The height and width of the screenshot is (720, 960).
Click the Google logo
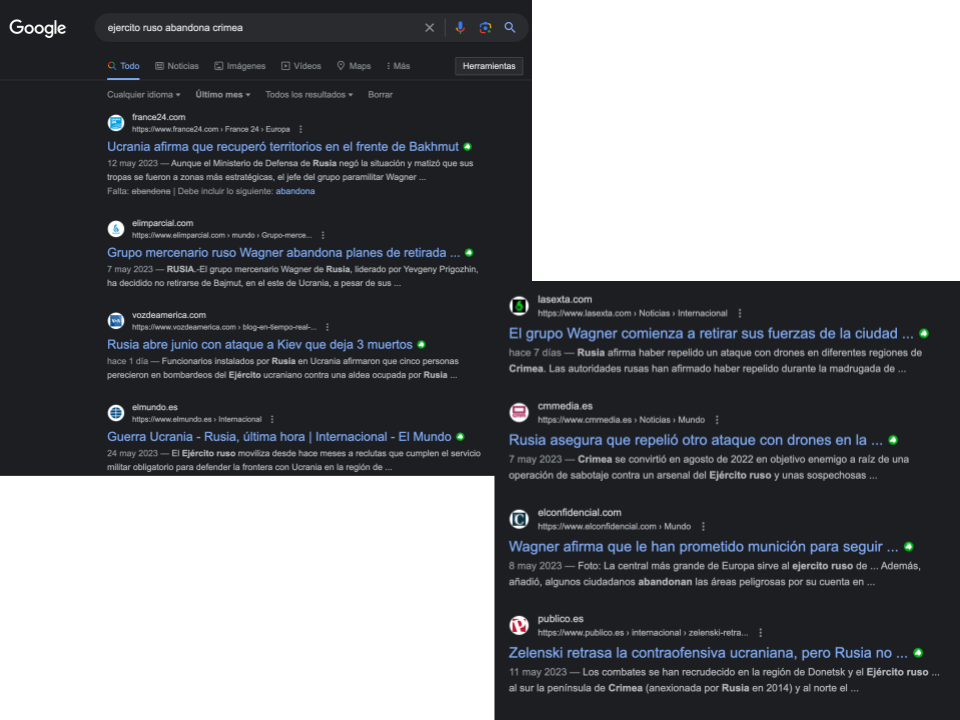[x=37, y=28]
